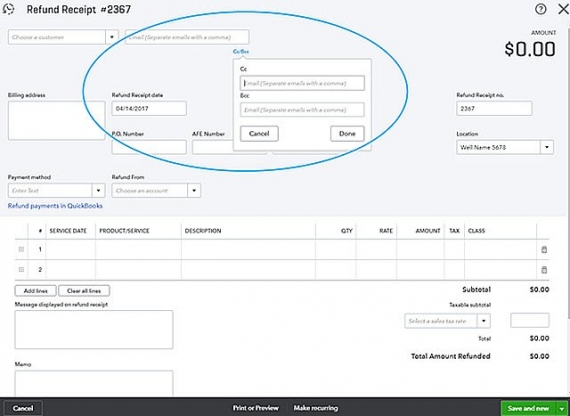This screenshot has height=416, width=570.
Task: Click the Refund Receipt date field
Action: 149,108
